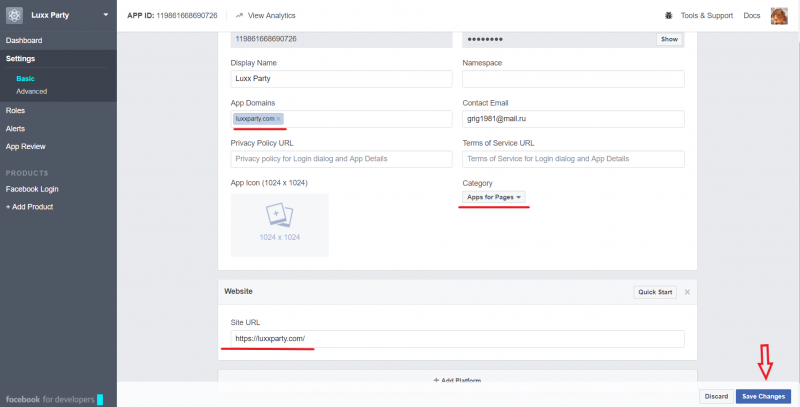Show the hidden App Secret
800x407 pixels.
pos(669,39)
